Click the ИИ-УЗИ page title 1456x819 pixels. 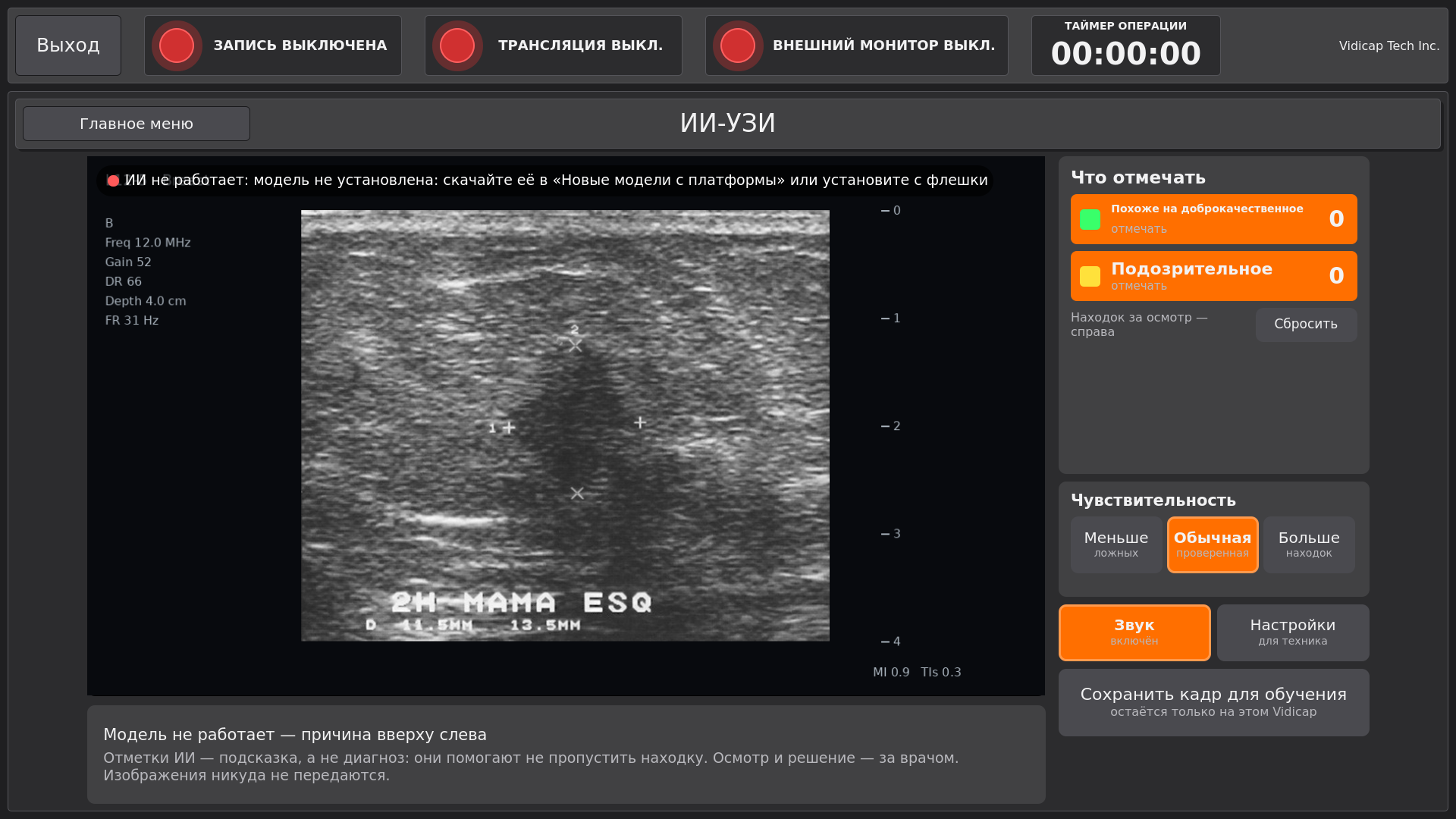tap(728, 124)
